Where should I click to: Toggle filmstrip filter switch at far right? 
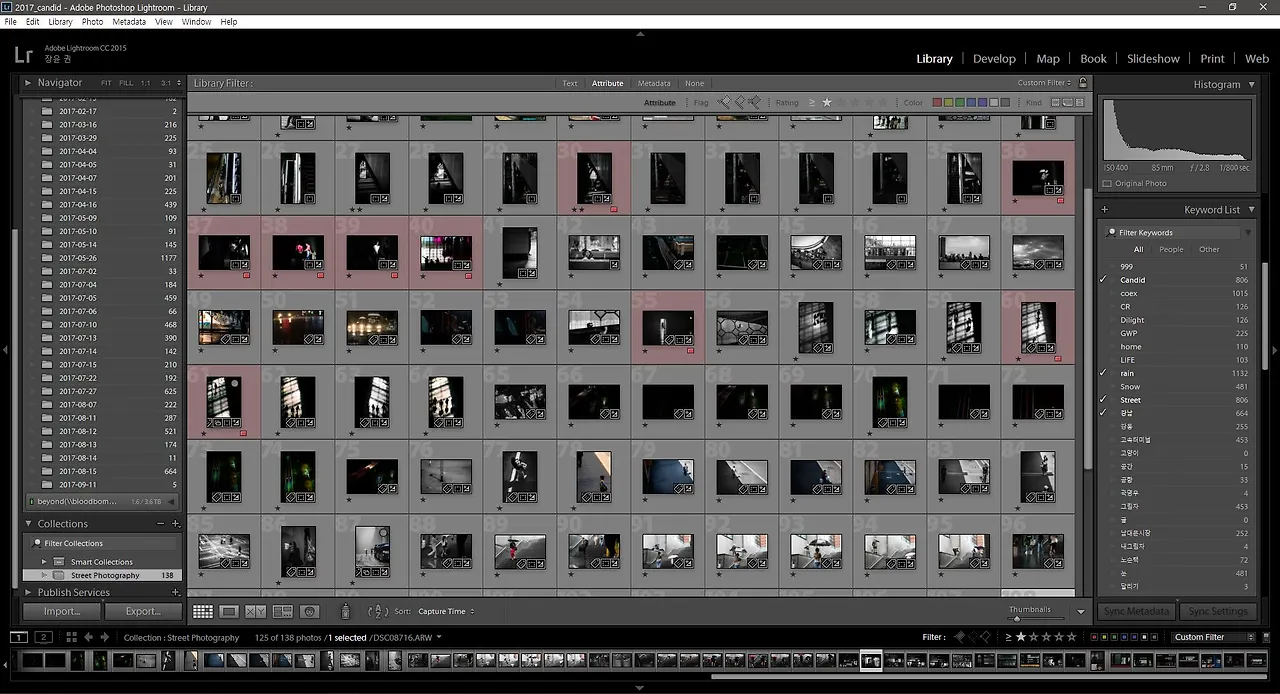coord(1266,637)
